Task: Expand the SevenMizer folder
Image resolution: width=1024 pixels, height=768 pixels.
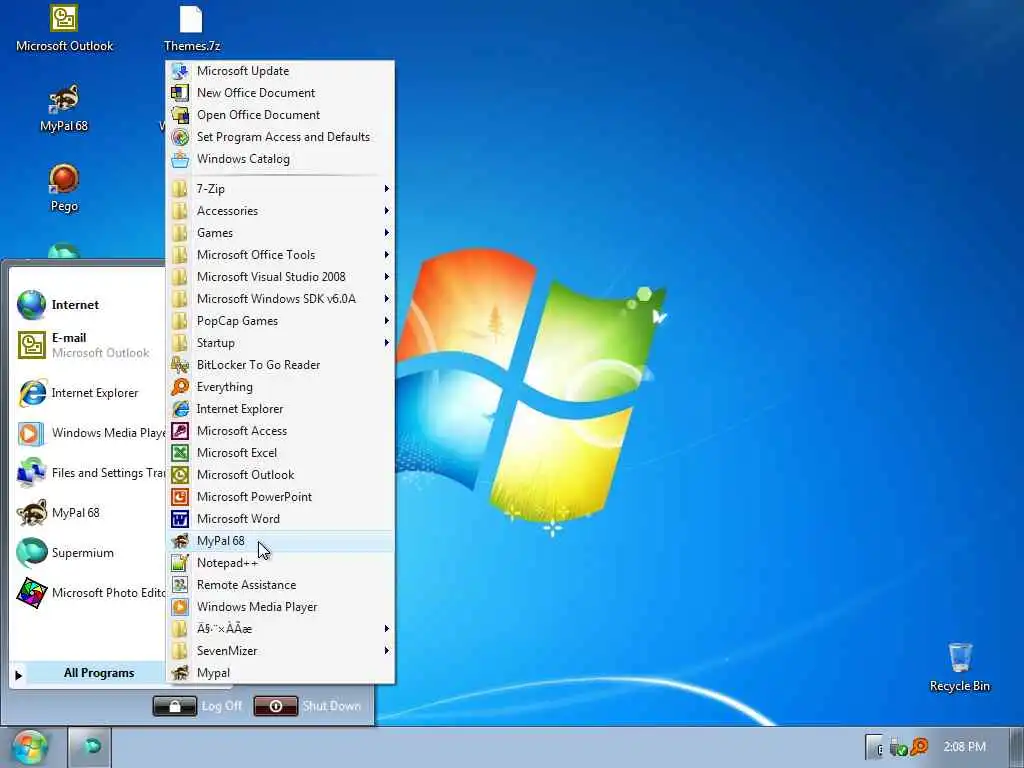Action: pyautogui.click(x=280, y=651)
